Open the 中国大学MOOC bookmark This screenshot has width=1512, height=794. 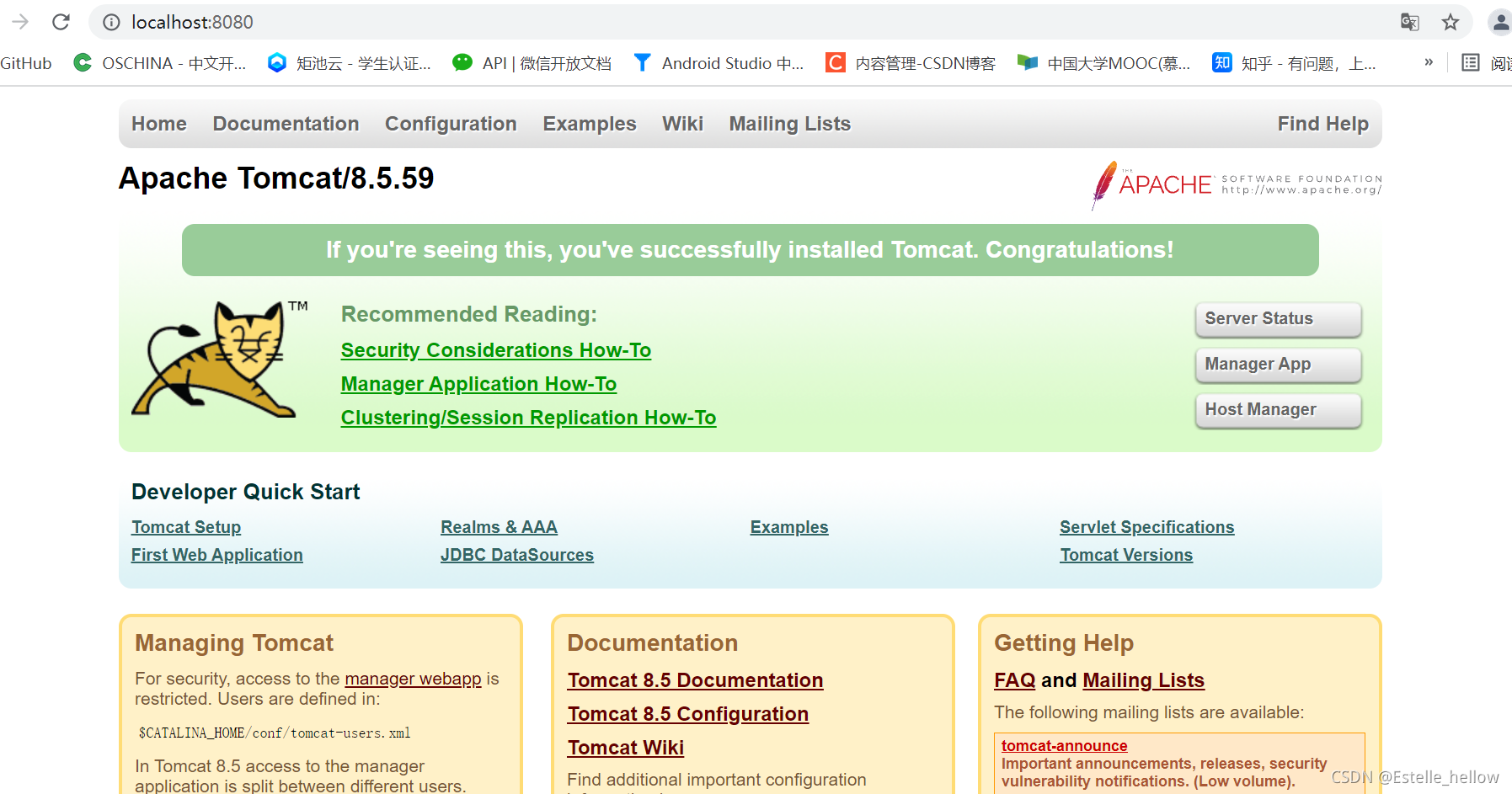[x=1104, y=63]
